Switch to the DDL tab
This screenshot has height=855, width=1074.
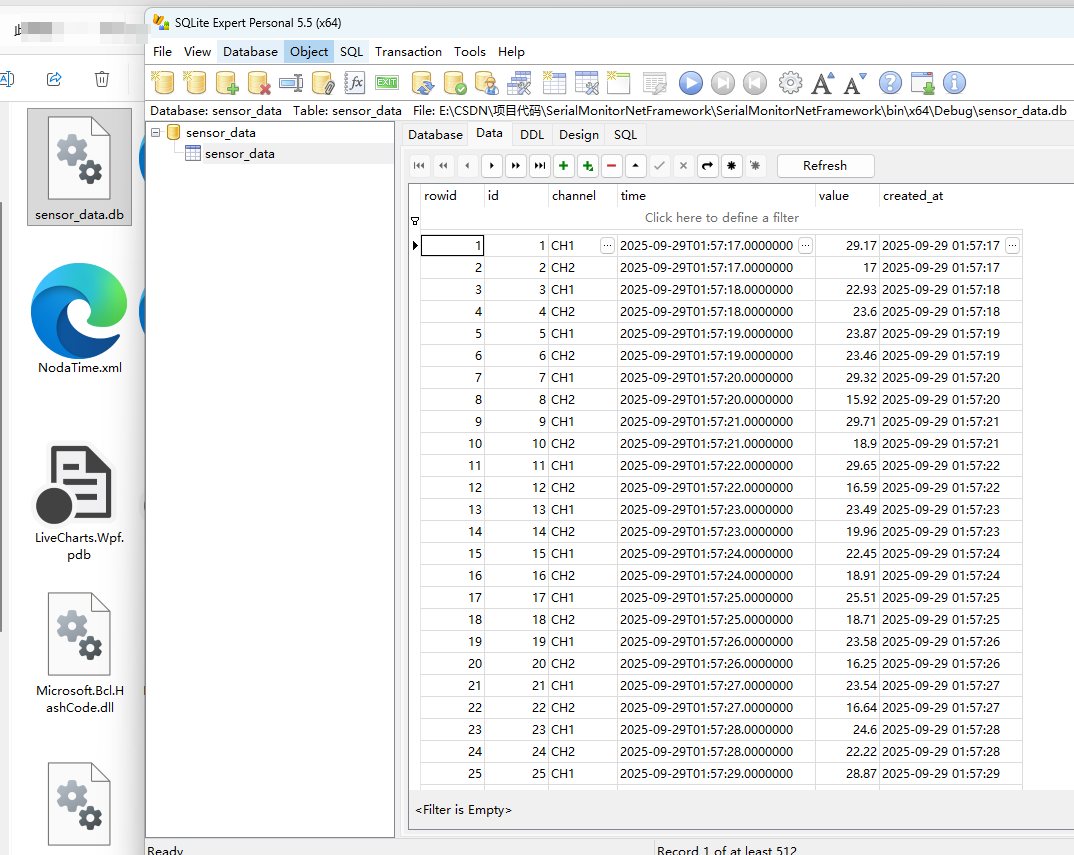[x=532, y=134]
